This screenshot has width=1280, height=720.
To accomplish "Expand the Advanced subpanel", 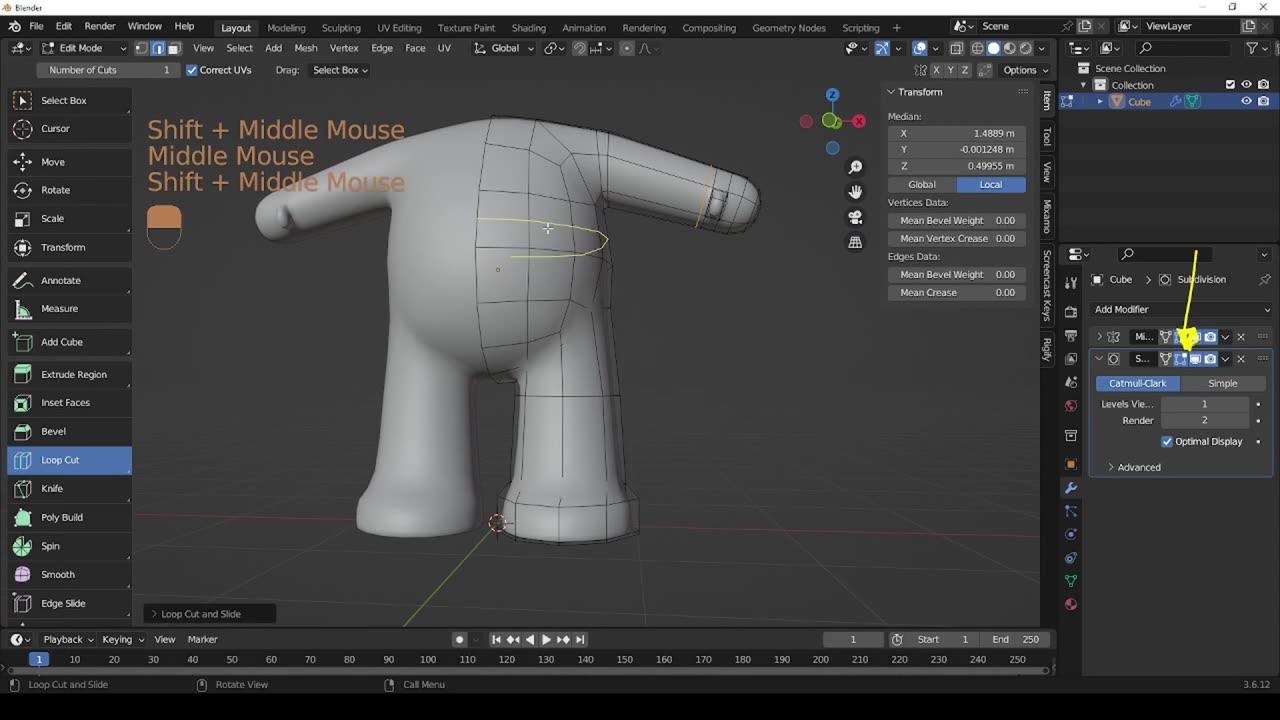I will pyautogui.click(x=1139, y=467).
